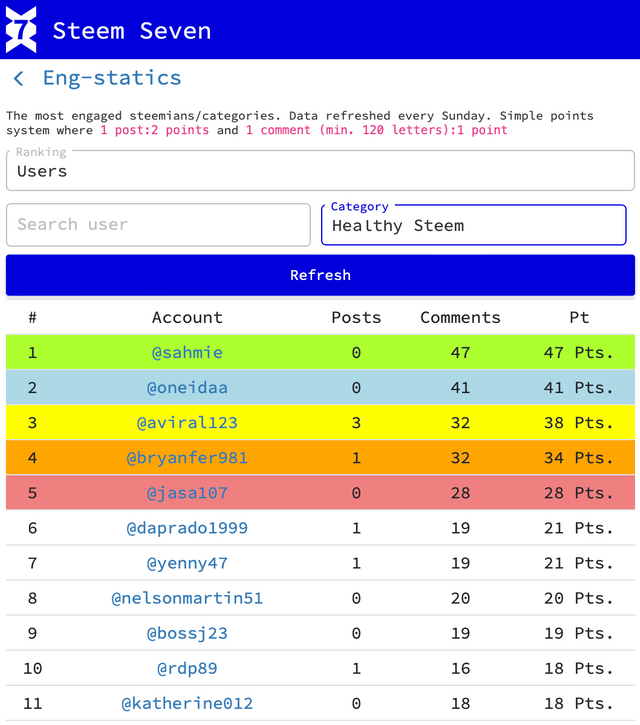Click rank number 11 in the table
The height and width of the screenshot is (725, 640).
32,704
